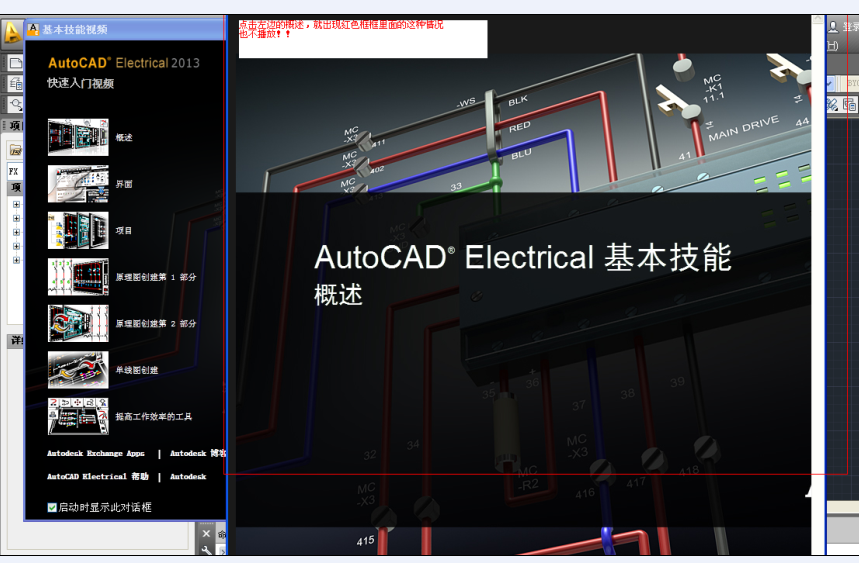The height and width of the screenshot is (563, 859).
Task: Expand the third project tree node
Action: (x=16, y=232)
